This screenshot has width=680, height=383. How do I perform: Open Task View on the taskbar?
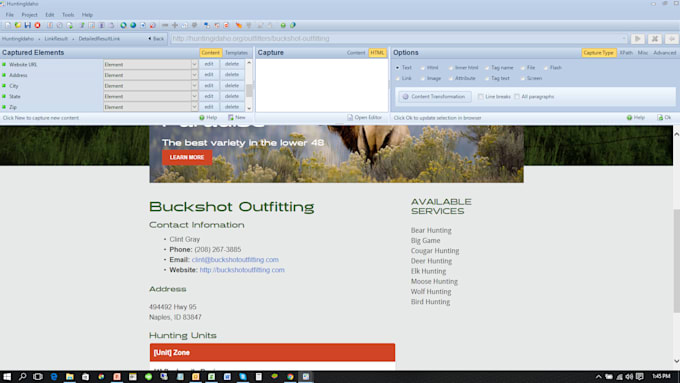tap(38, 376)
